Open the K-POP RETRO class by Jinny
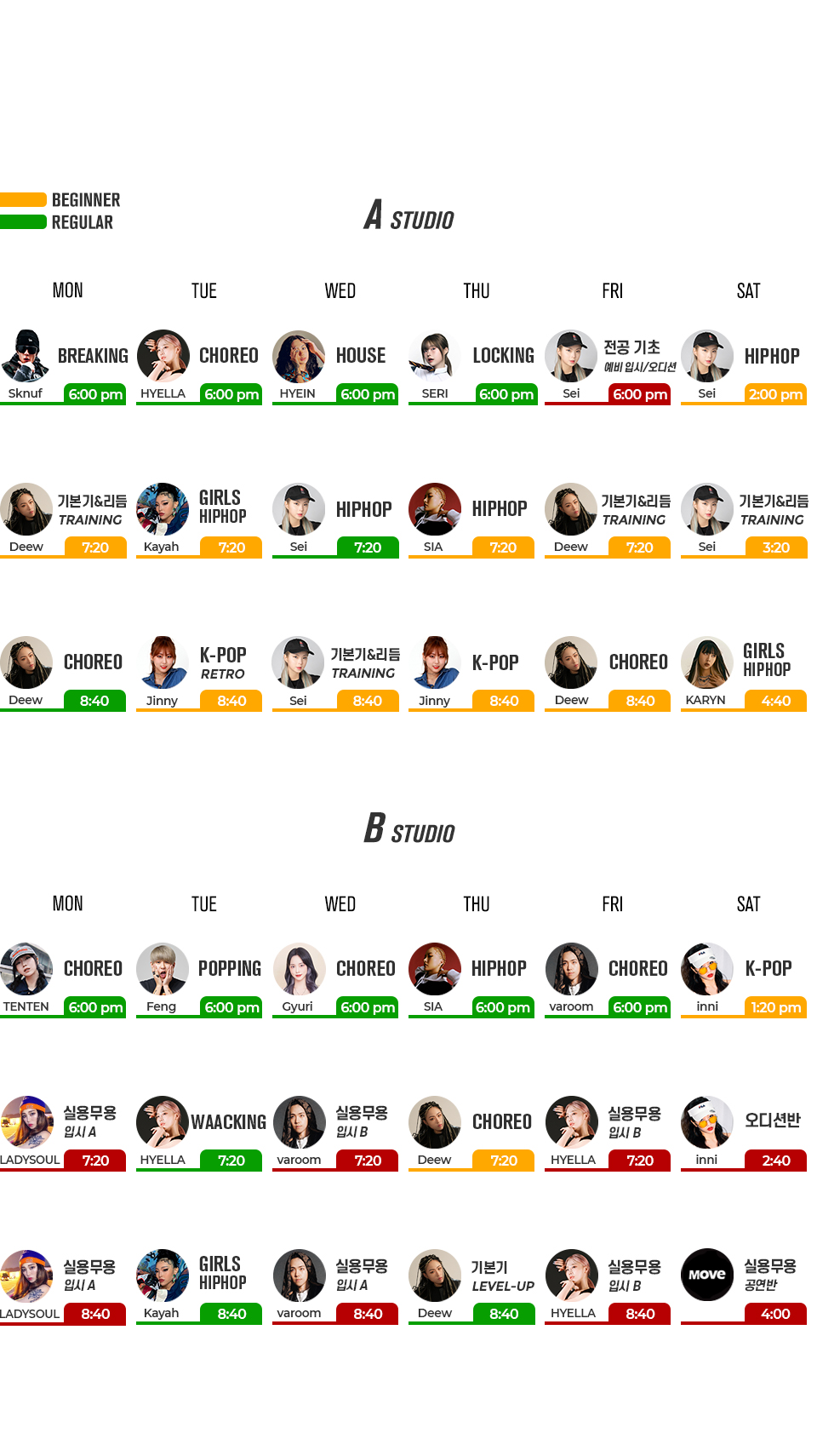 click(x=223, y=662)
